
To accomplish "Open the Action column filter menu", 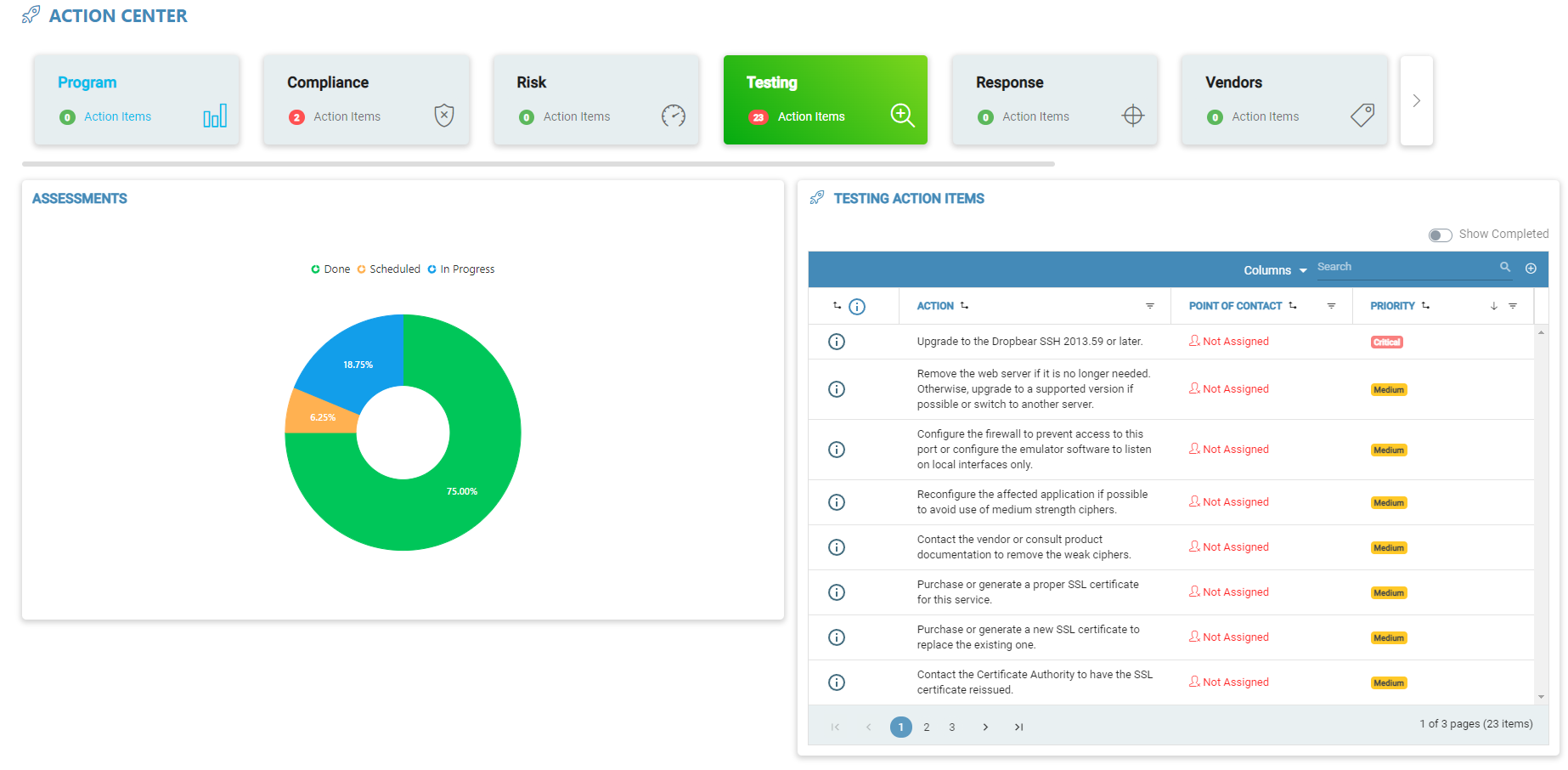I will tap(1149, 306).
